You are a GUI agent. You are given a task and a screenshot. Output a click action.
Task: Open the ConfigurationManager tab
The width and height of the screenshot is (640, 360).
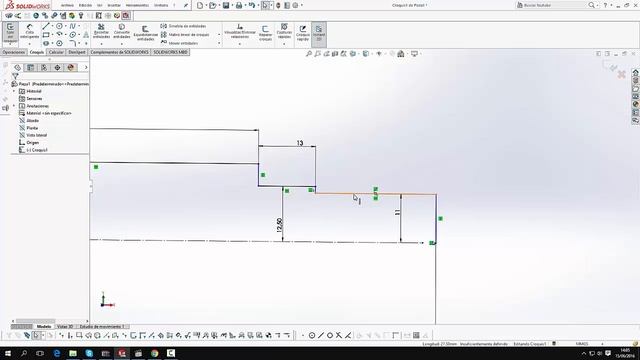[x=44, y=67]
